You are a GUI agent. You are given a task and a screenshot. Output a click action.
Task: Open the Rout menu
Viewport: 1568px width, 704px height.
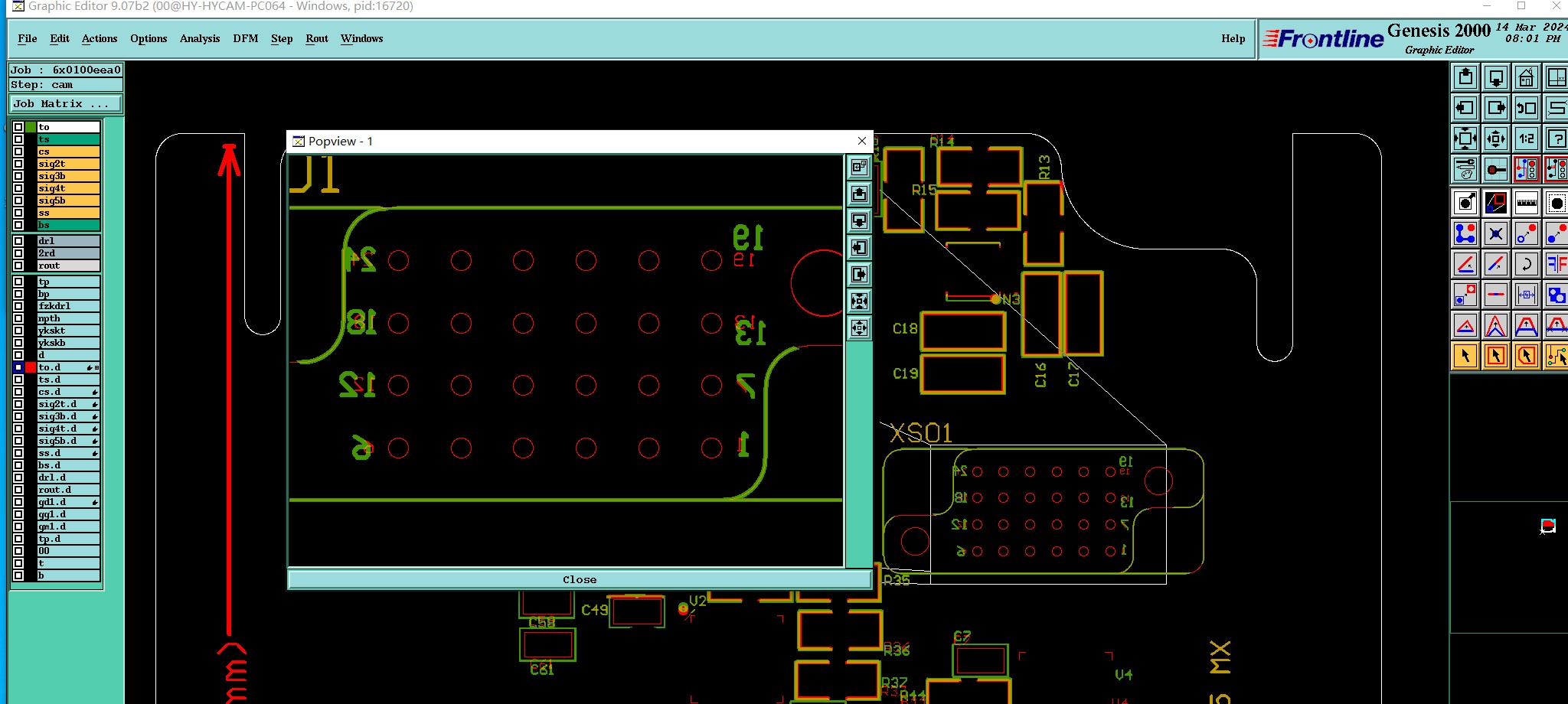click(x=317, y=38)
